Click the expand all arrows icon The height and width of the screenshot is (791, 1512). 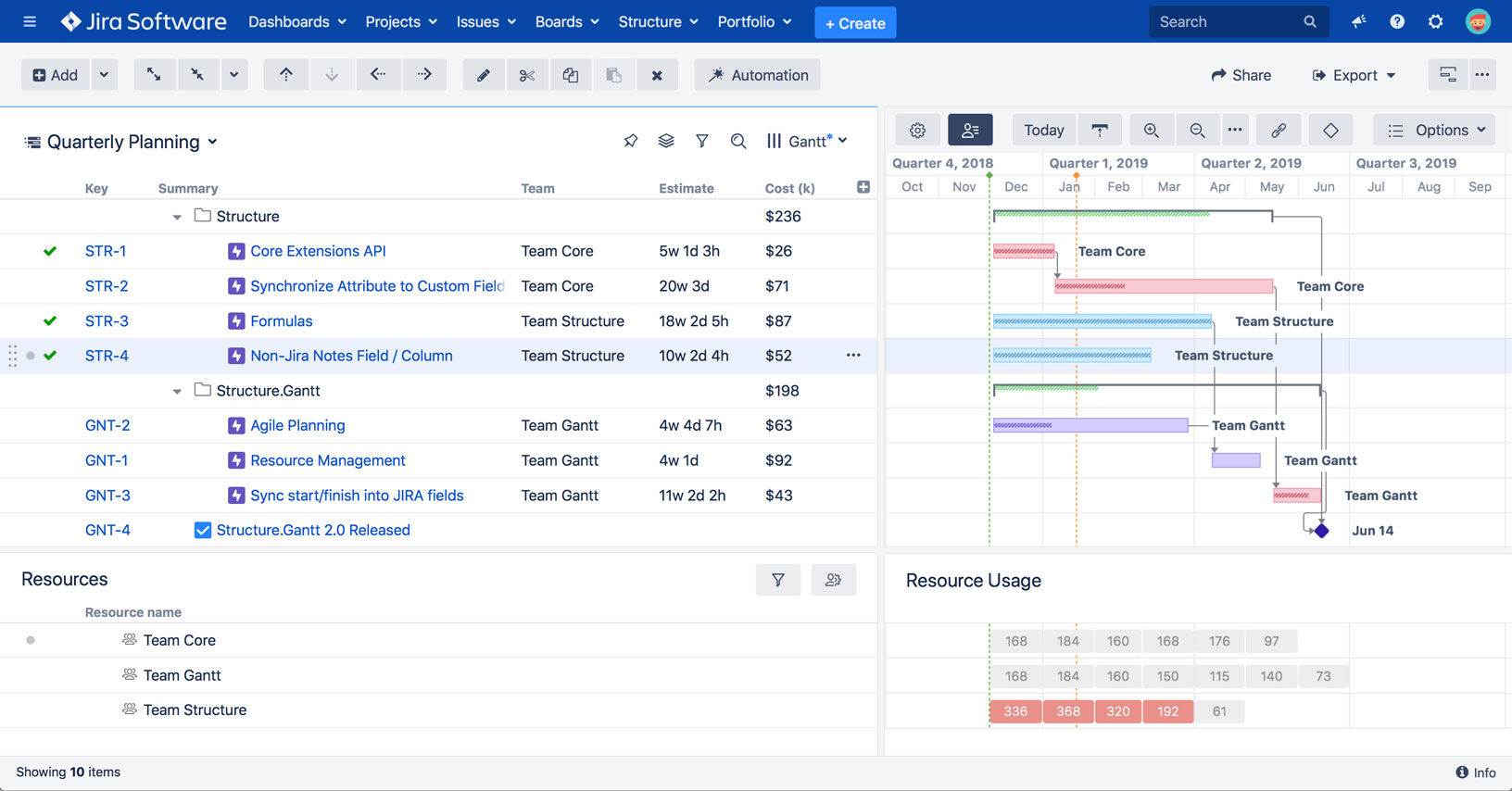pos(154,75)
